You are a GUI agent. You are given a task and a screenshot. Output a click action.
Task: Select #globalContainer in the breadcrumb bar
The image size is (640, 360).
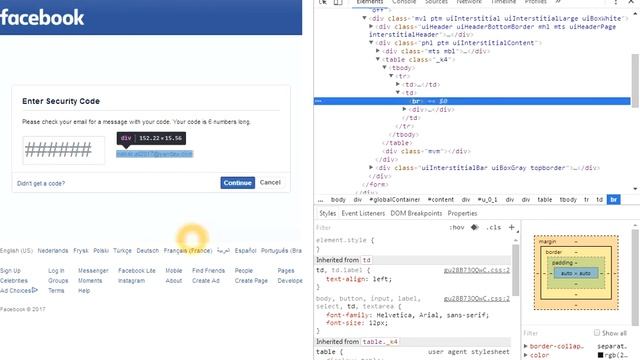(x=394, y=200)
